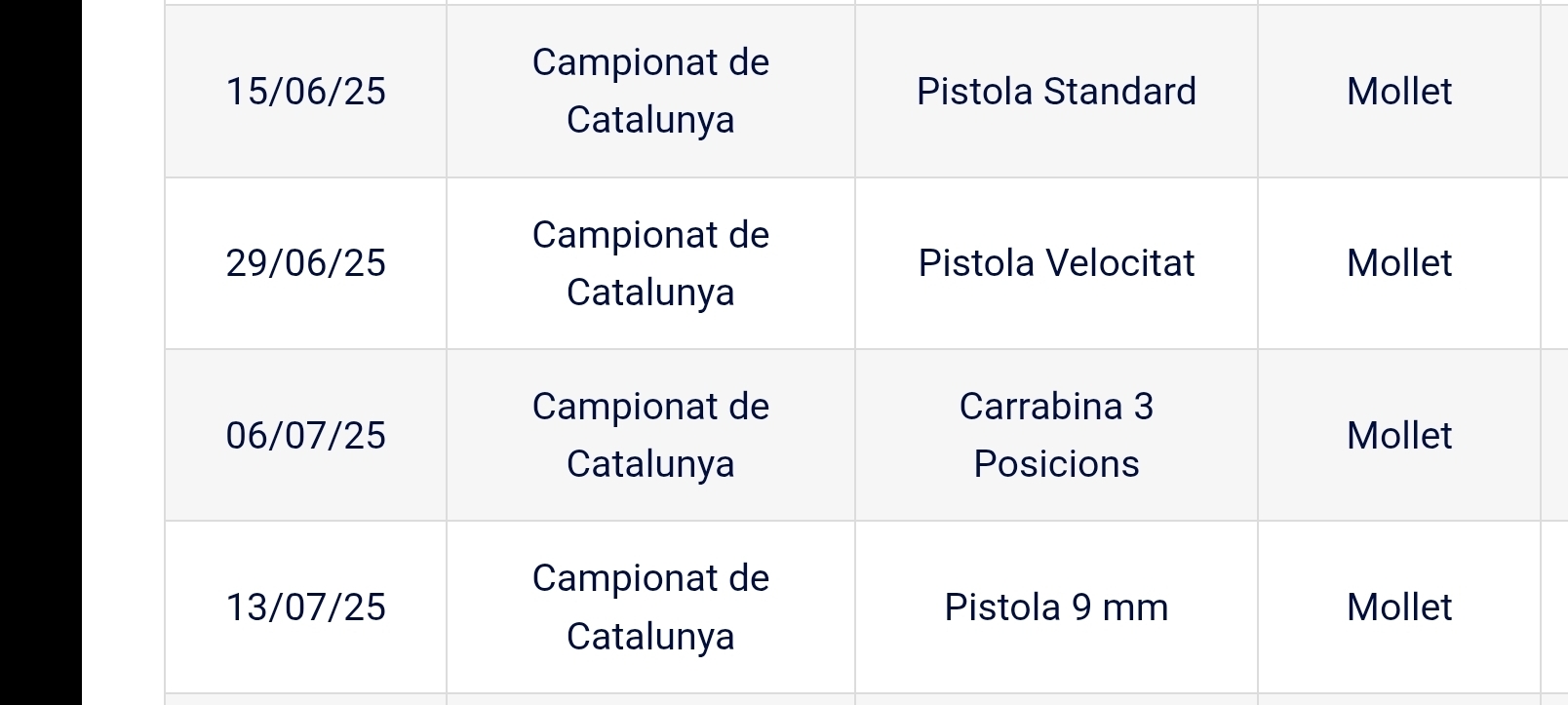
Task: Click Campionat de Catalunya in the 13/07/25 row
Action: (x=650, y=607)
